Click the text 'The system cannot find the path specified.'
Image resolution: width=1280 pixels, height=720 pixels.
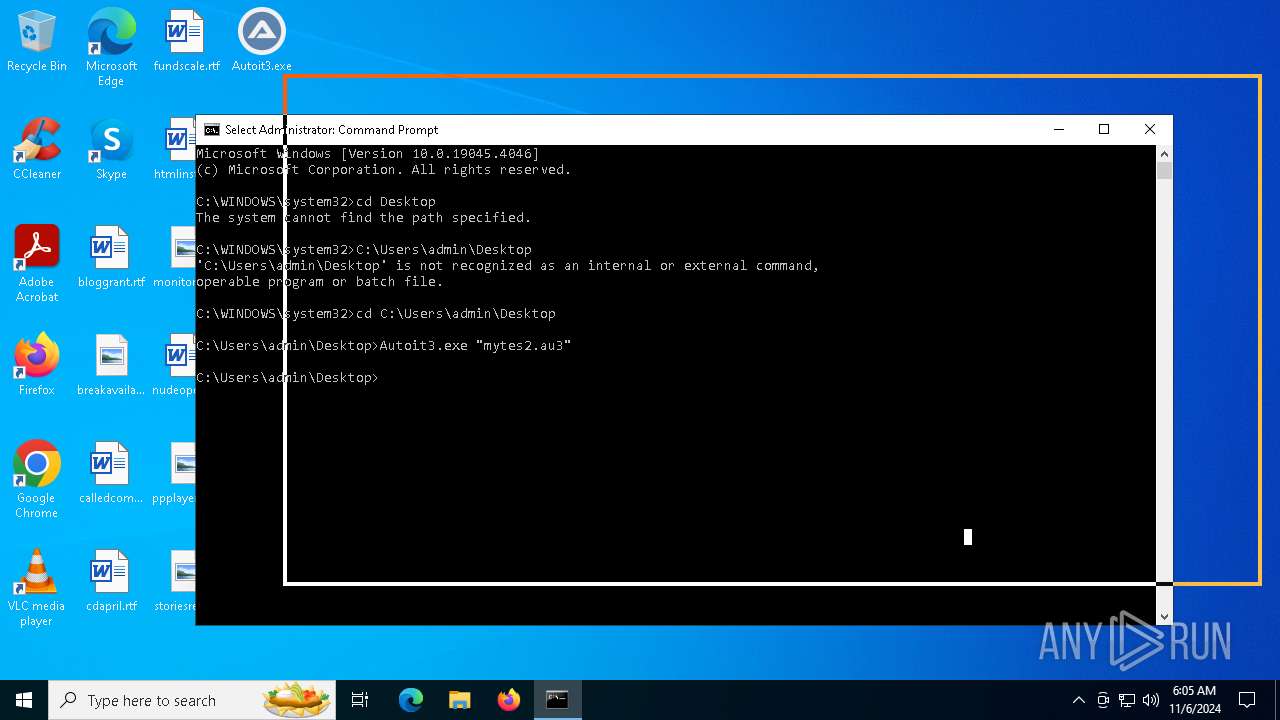(364, 218)
